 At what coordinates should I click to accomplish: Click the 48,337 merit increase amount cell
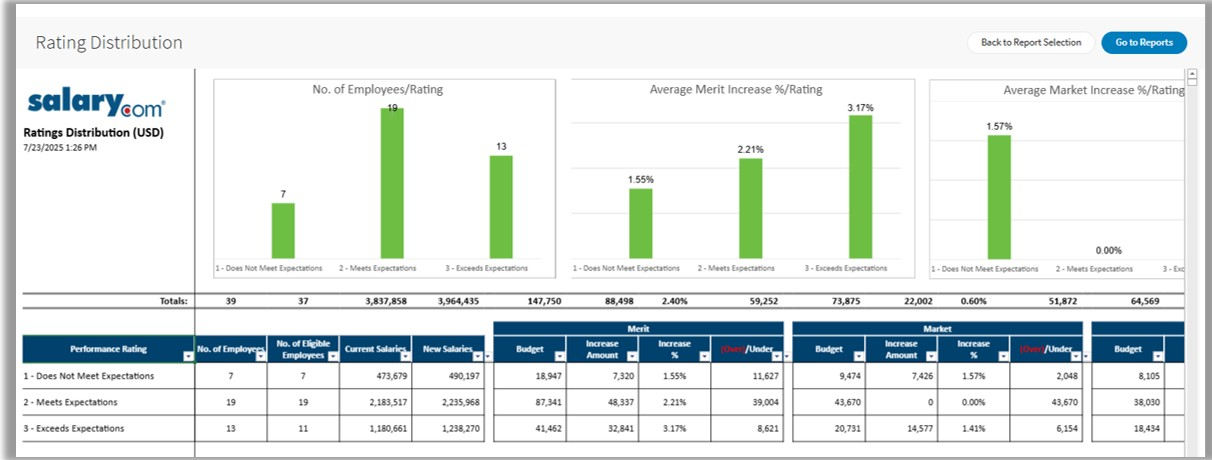point(603,402)
